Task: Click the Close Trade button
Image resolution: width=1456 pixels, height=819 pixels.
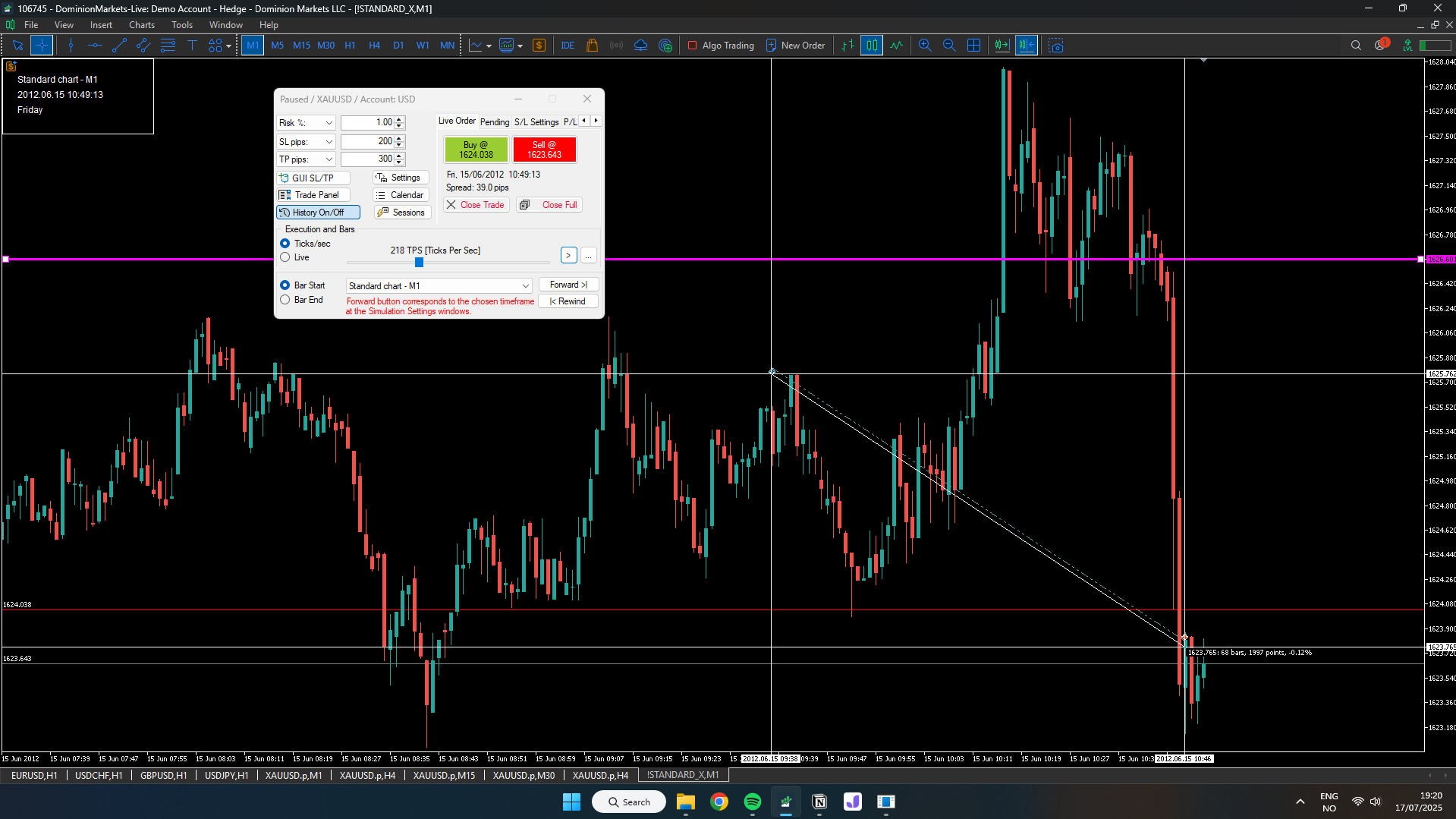Action: click(476, 205)
